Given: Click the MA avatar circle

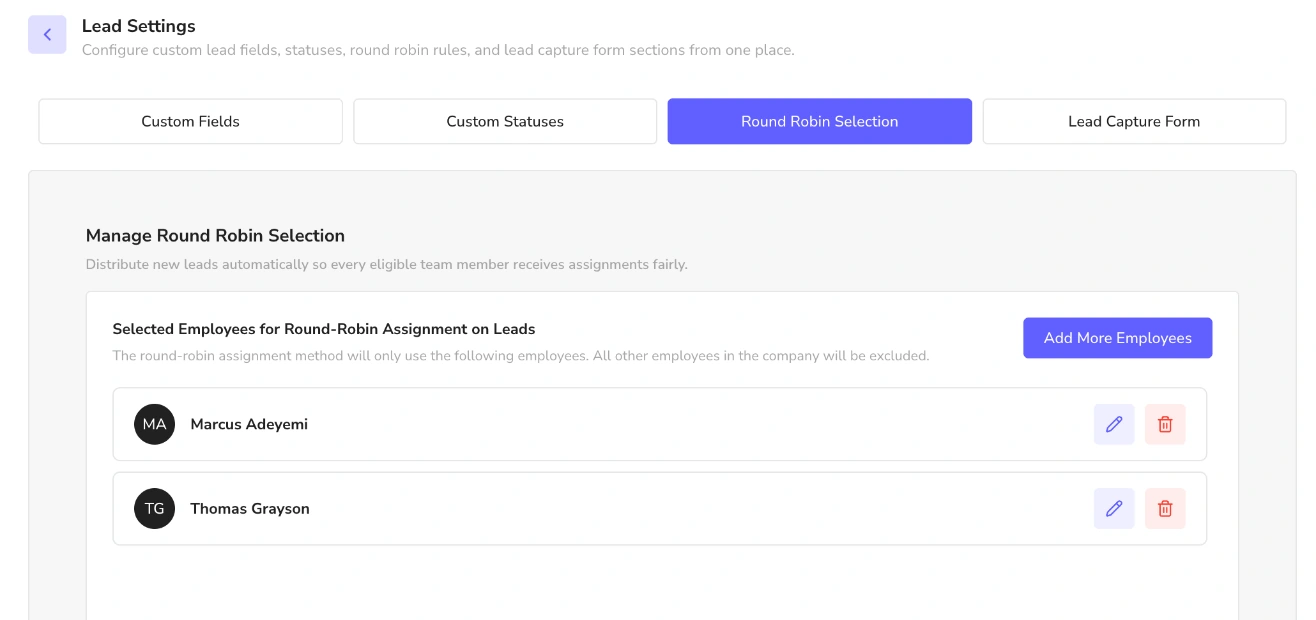Looking at the screenshot, I should 155,424.
